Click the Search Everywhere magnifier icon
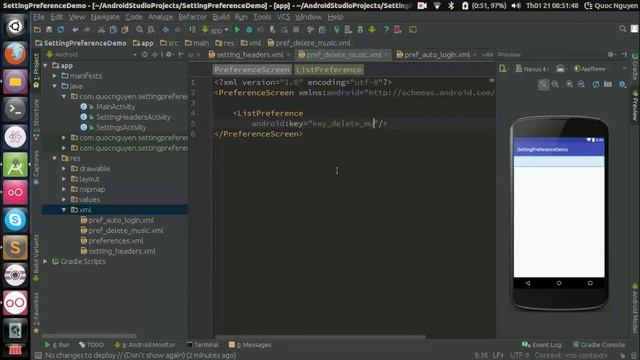This screenshot has width=640, height=360. click(622, 29)
